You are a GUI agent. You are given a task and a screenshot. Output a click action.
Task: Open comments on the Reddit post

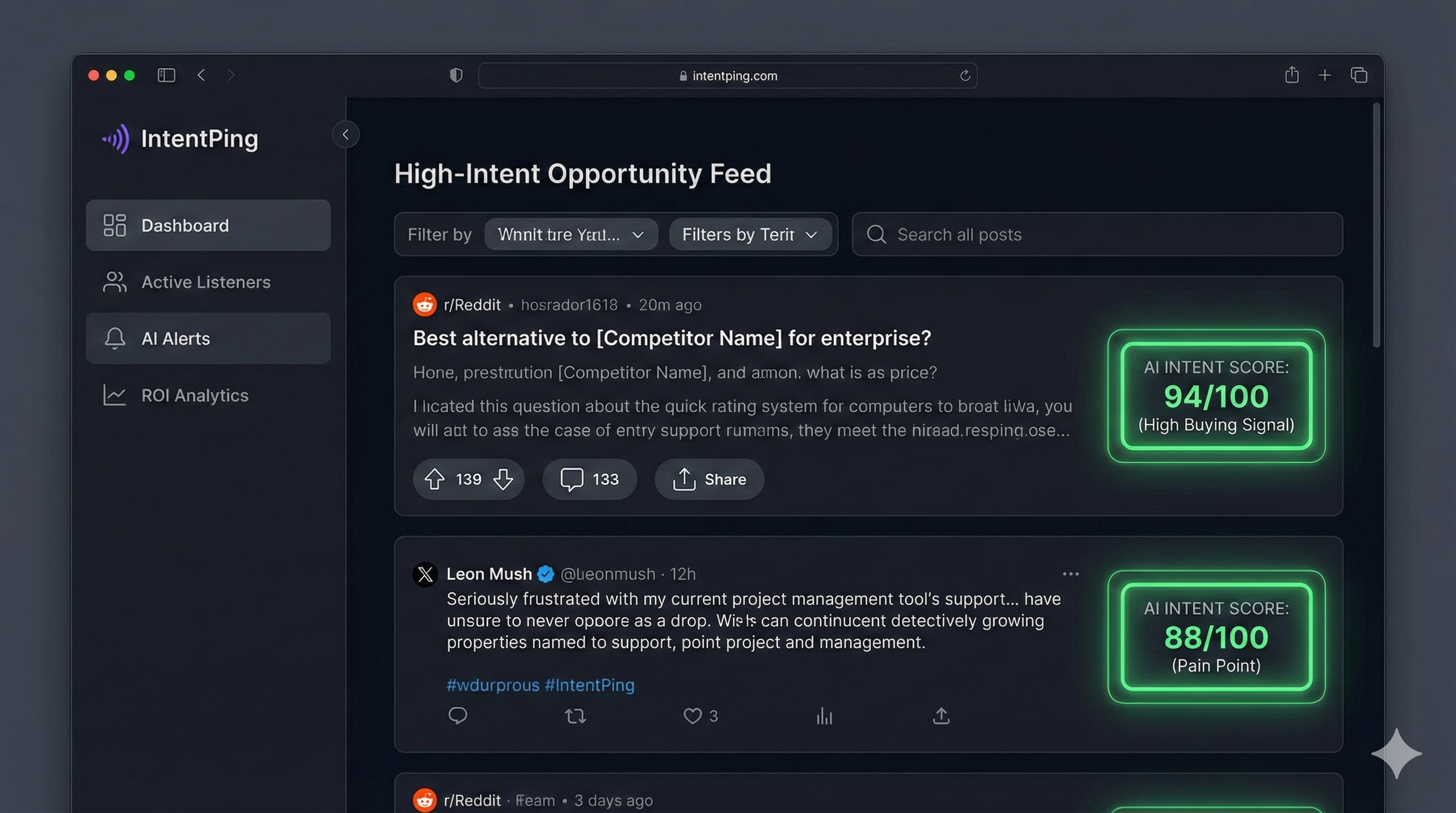click(589, 479)
